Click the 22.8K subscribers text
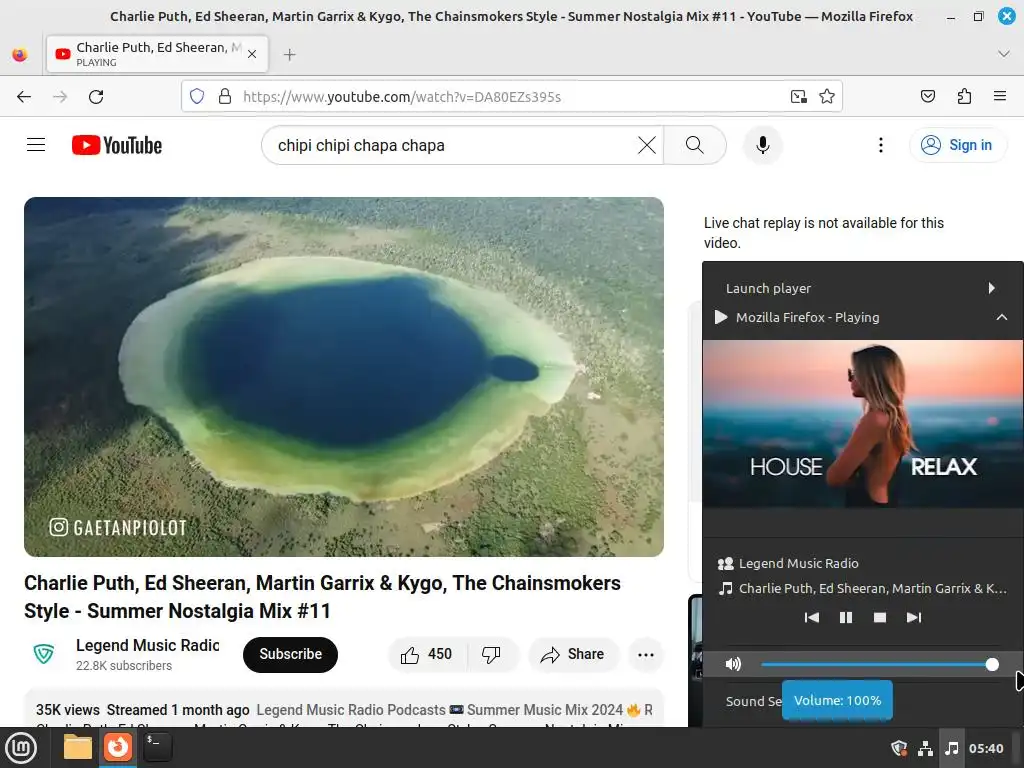Image resolution: width=1024 pixels, height=768 pixels. (124, 665)
